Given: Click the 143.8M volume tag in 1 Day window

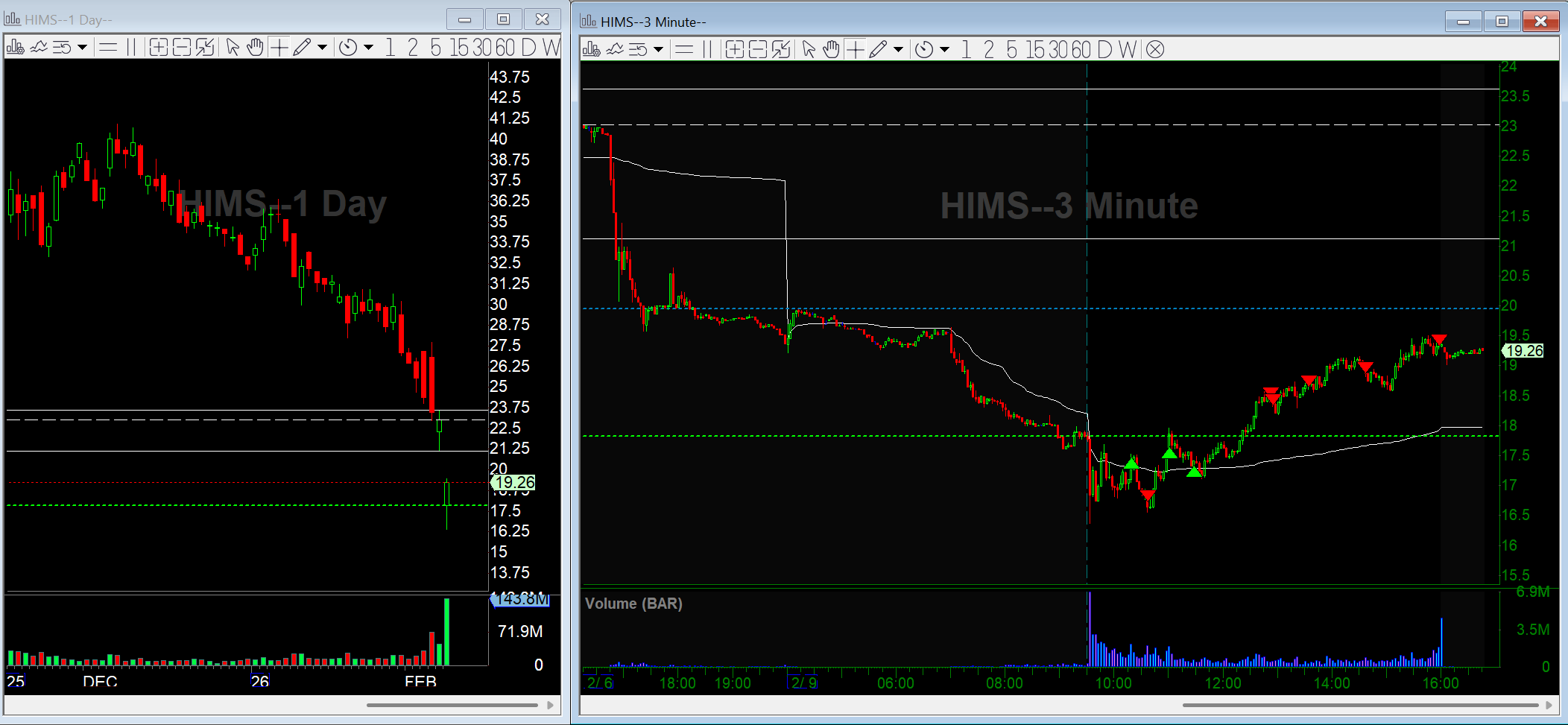Looking at the screenshot, I should coord(520,599).
